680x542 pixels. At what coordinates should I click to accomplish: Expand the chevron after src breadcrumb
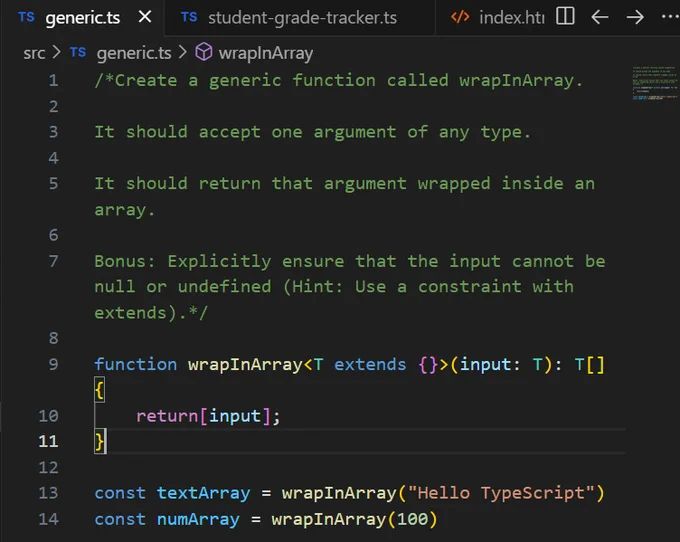click(56, 52)
